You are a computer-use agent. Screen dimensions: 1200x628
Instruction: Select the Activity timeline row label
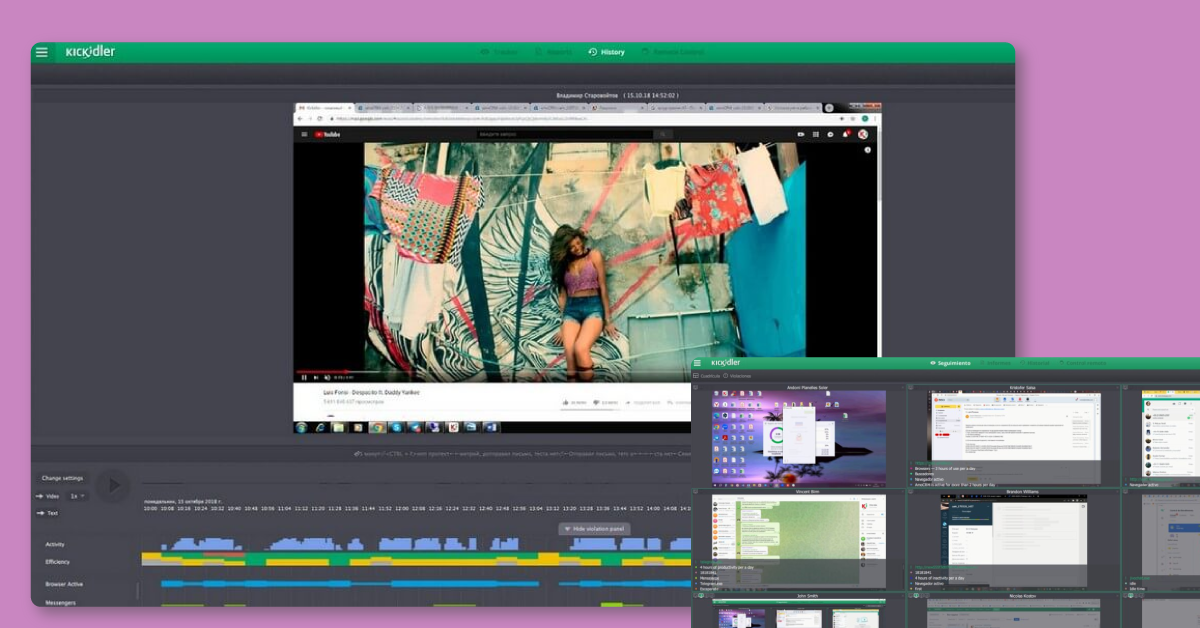pos(56,545)
